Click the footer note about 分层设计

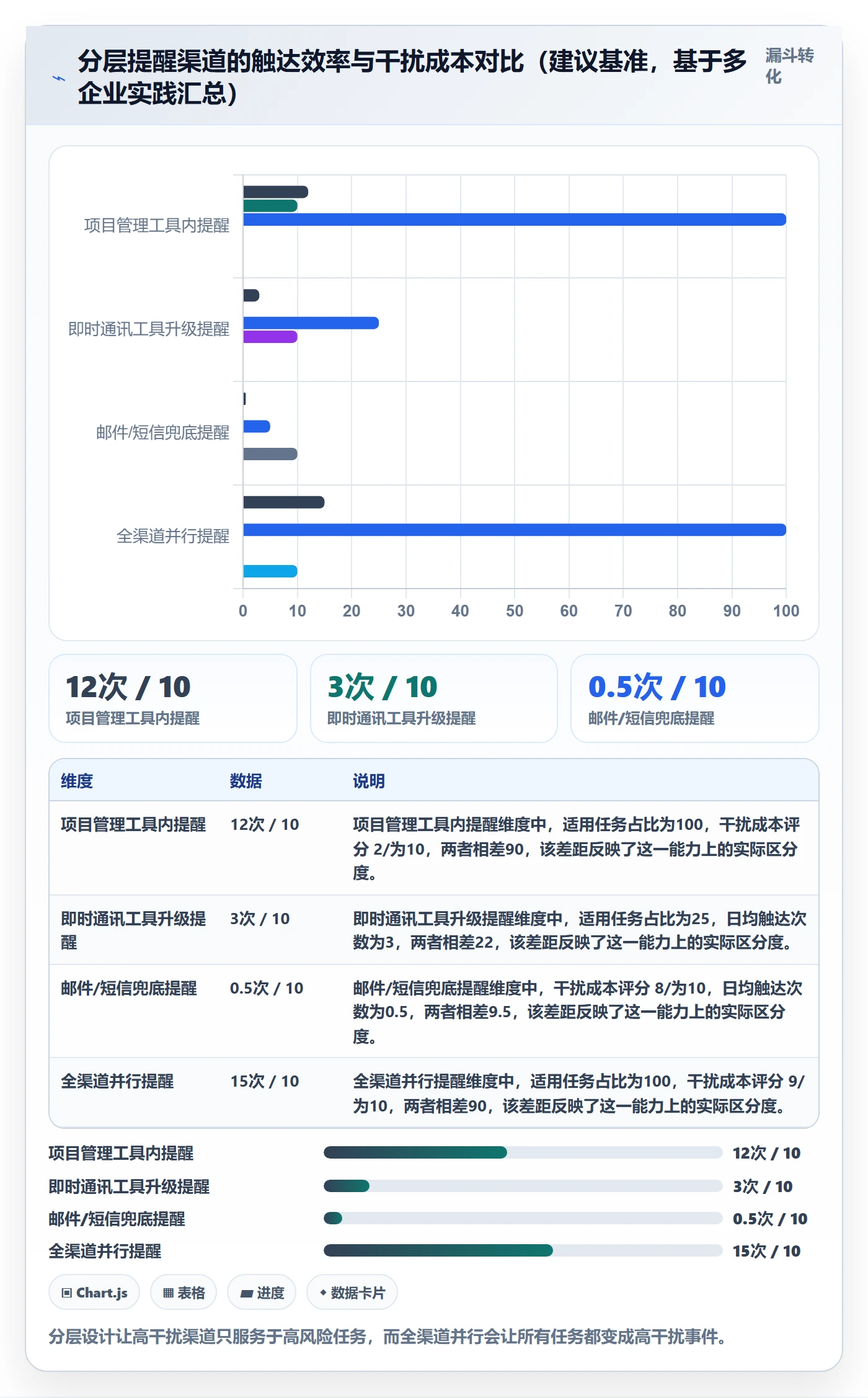(x=387, y=1336)
